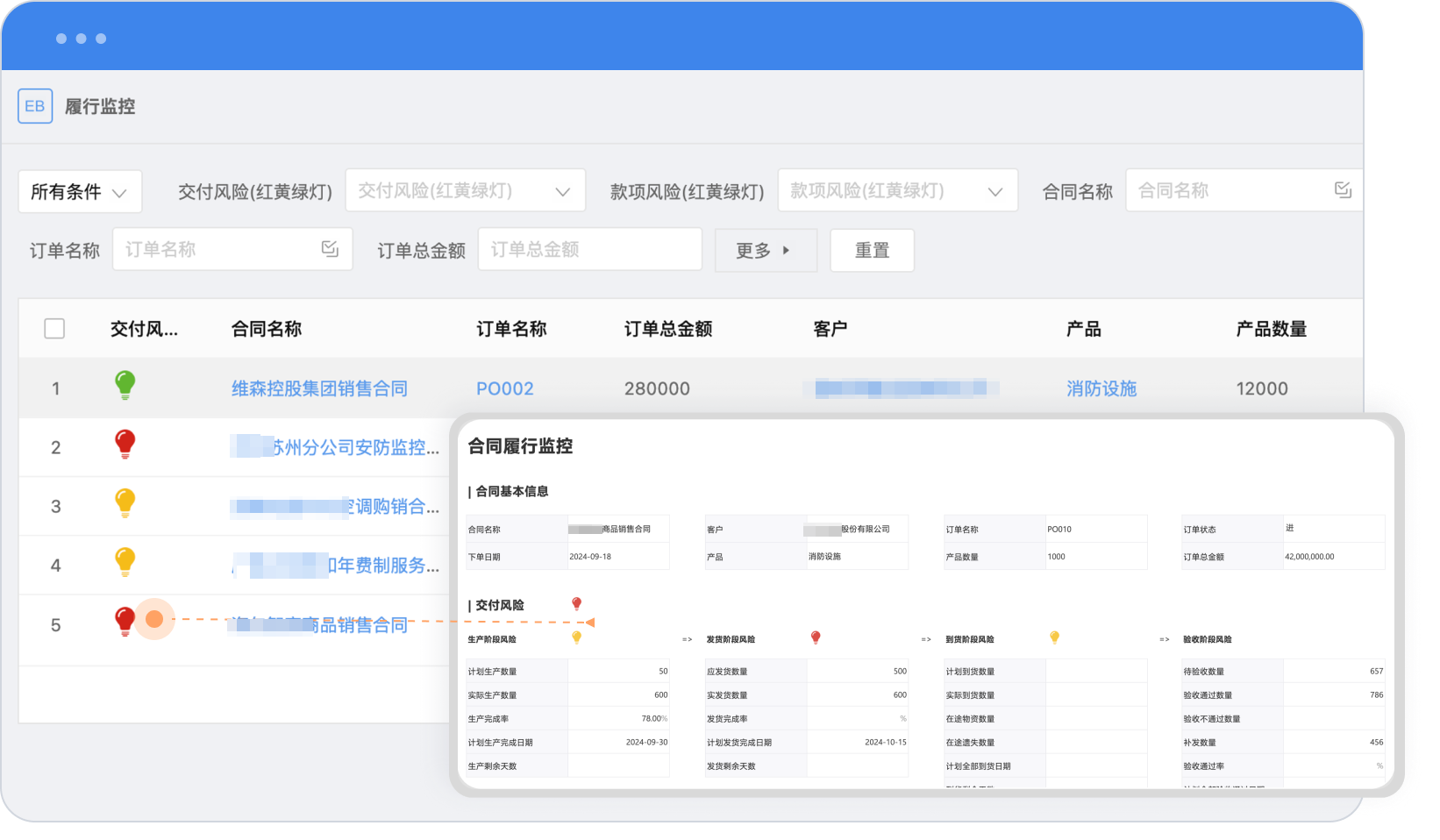Open the 商品销售合同 link in row 5
This screenshot has width=1440, height=840.
[319, 624]
